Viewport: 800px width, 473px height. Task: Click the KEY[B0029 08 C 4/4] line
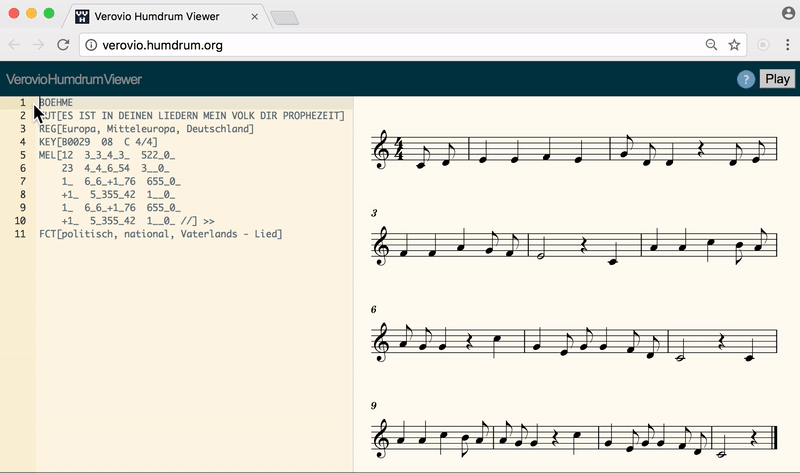coord(98,142)
